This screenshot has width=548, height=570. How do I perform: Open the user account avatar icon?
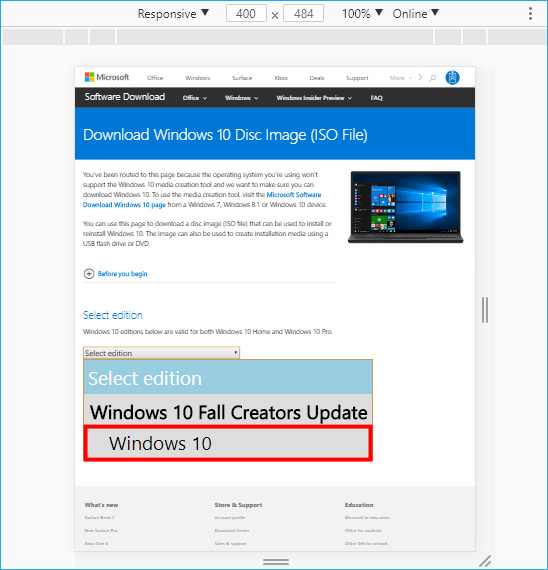tap(452, 77)
